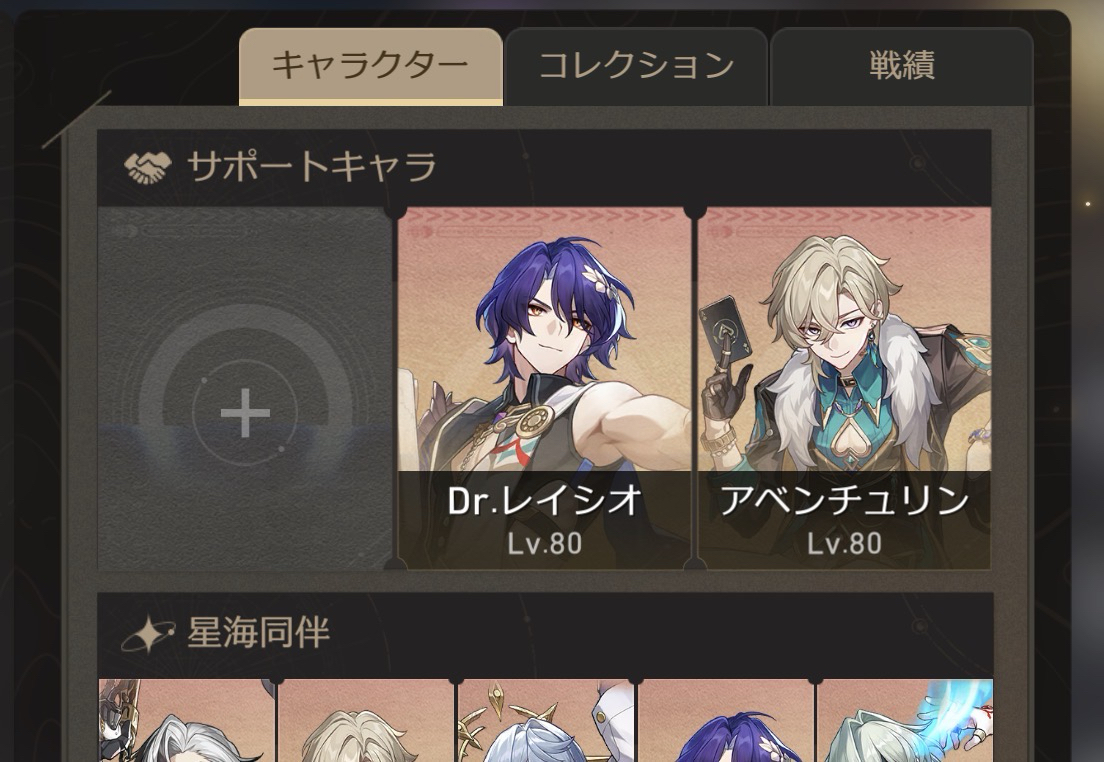This screenshot has height=762, width=1104.
Task: Select the companion with blue glowing effect
Action: click(x=905, y=720)
